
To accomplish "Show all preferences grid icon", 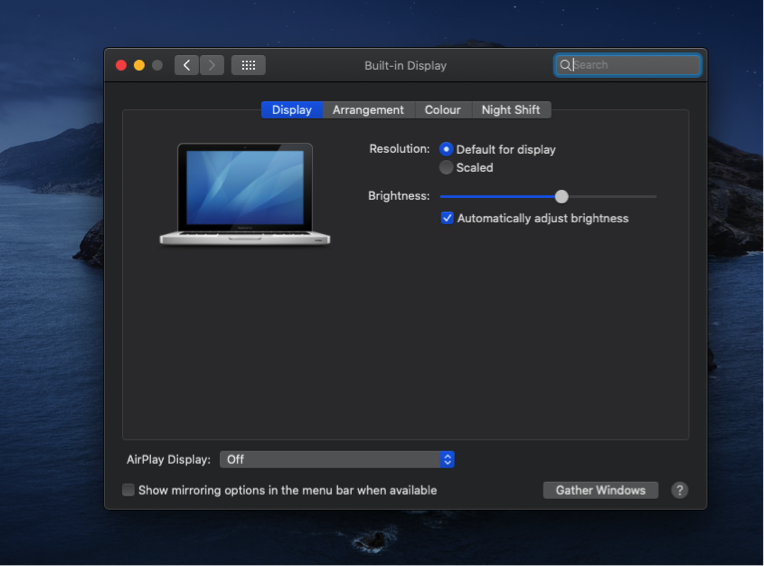I will (x=248, y=65).
